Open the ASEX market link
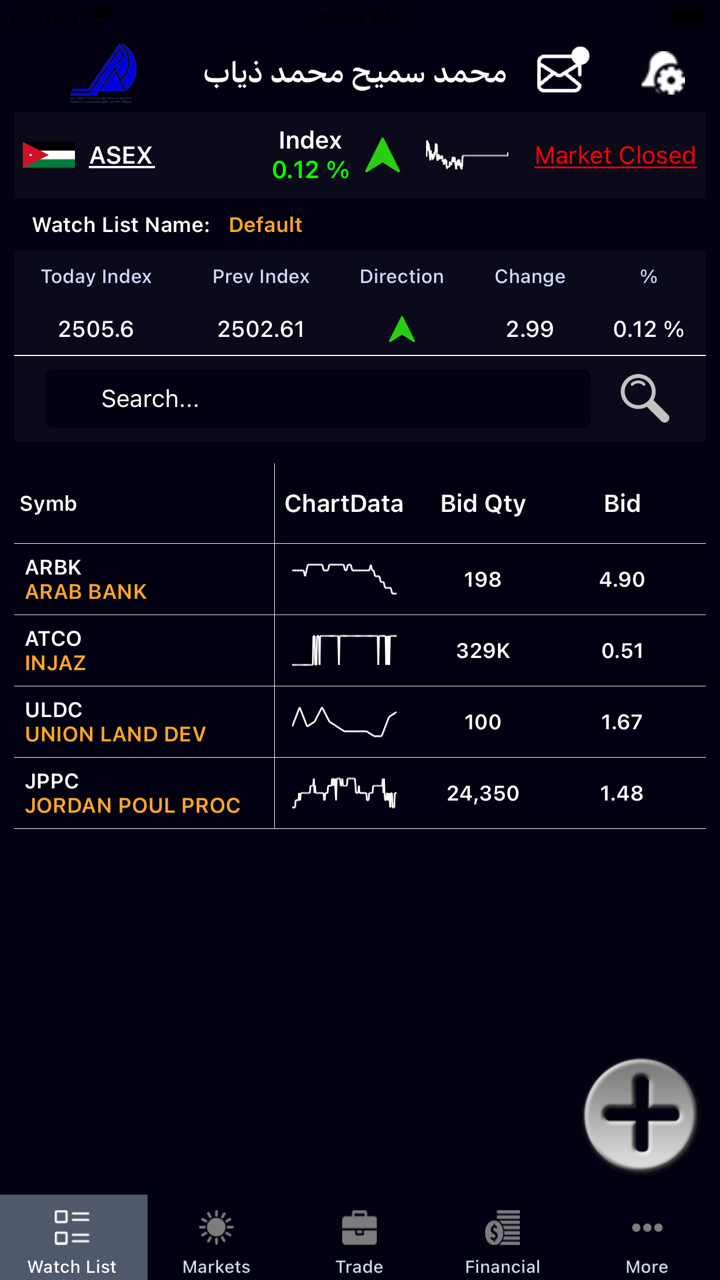The image size is (720, 1280). pos(121,156)
